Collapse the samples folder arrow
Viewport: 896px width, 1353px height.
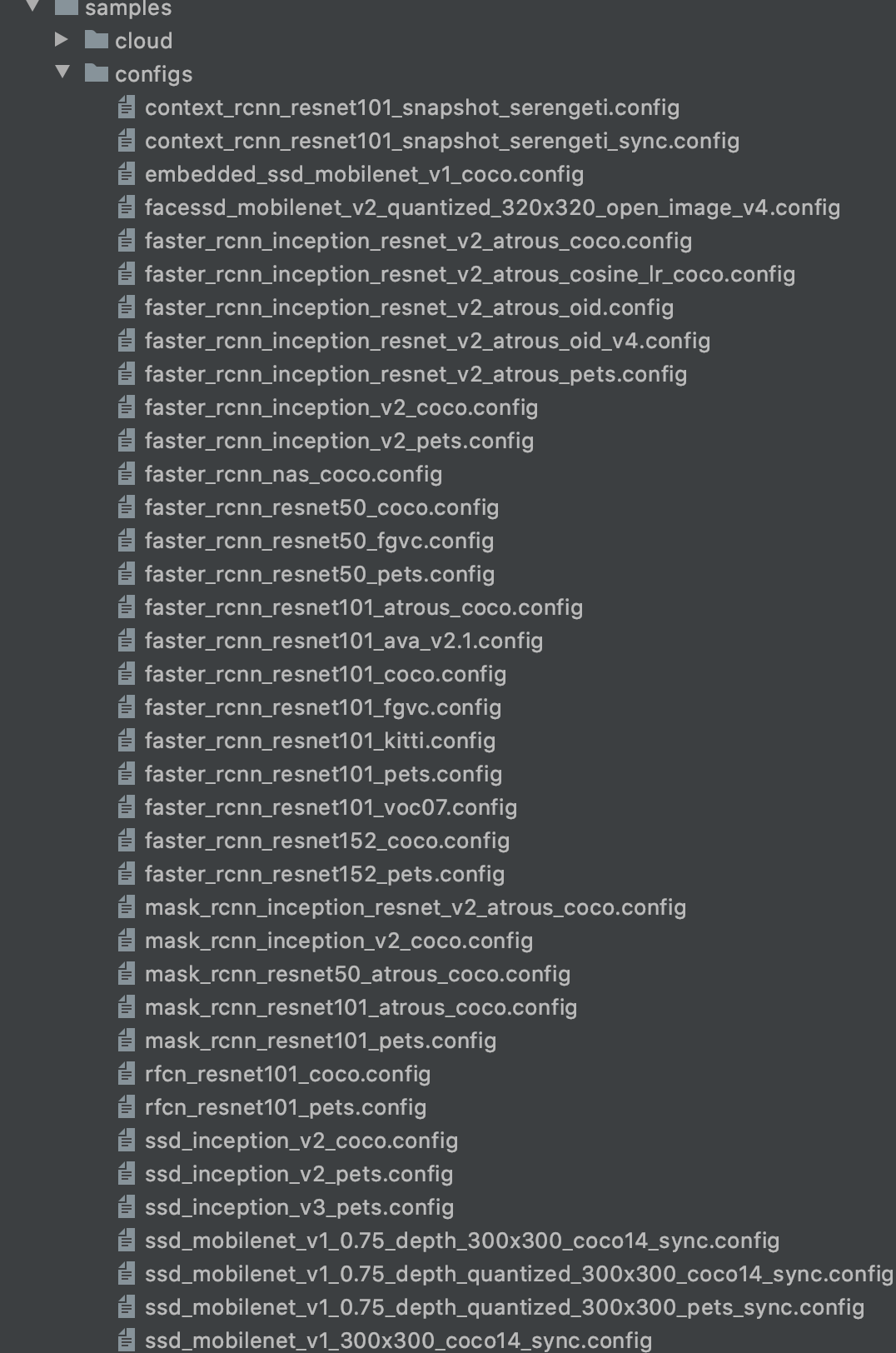tap(33, 7)
